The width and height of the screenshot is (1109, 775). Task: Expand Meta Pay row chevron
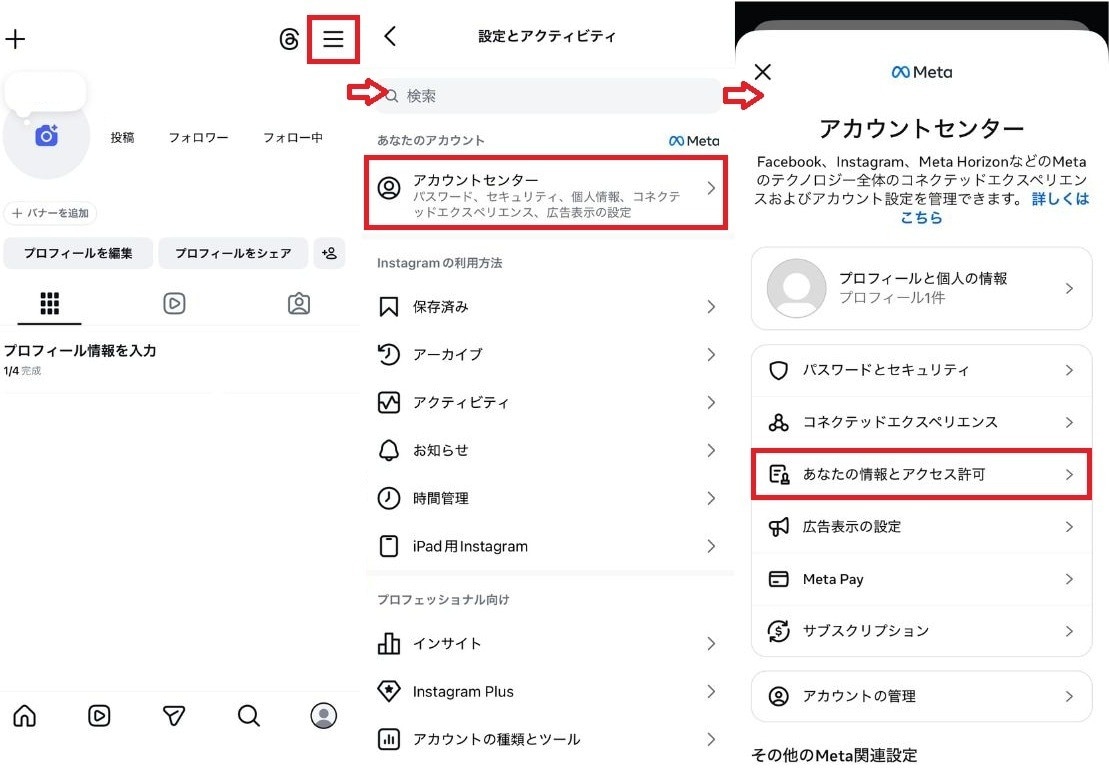(x=1069, y=579)
